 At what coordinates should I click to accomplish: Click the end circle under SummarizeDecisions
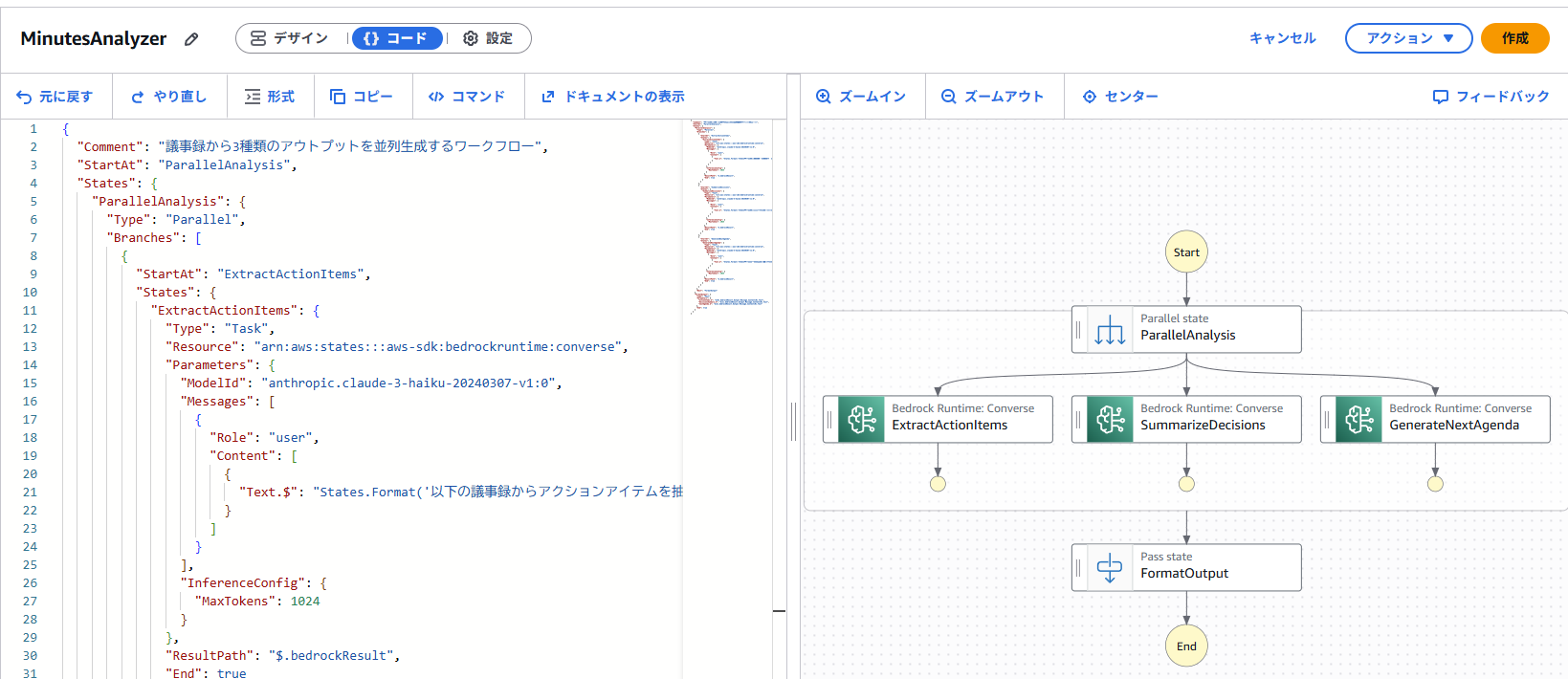point(1186,484)
